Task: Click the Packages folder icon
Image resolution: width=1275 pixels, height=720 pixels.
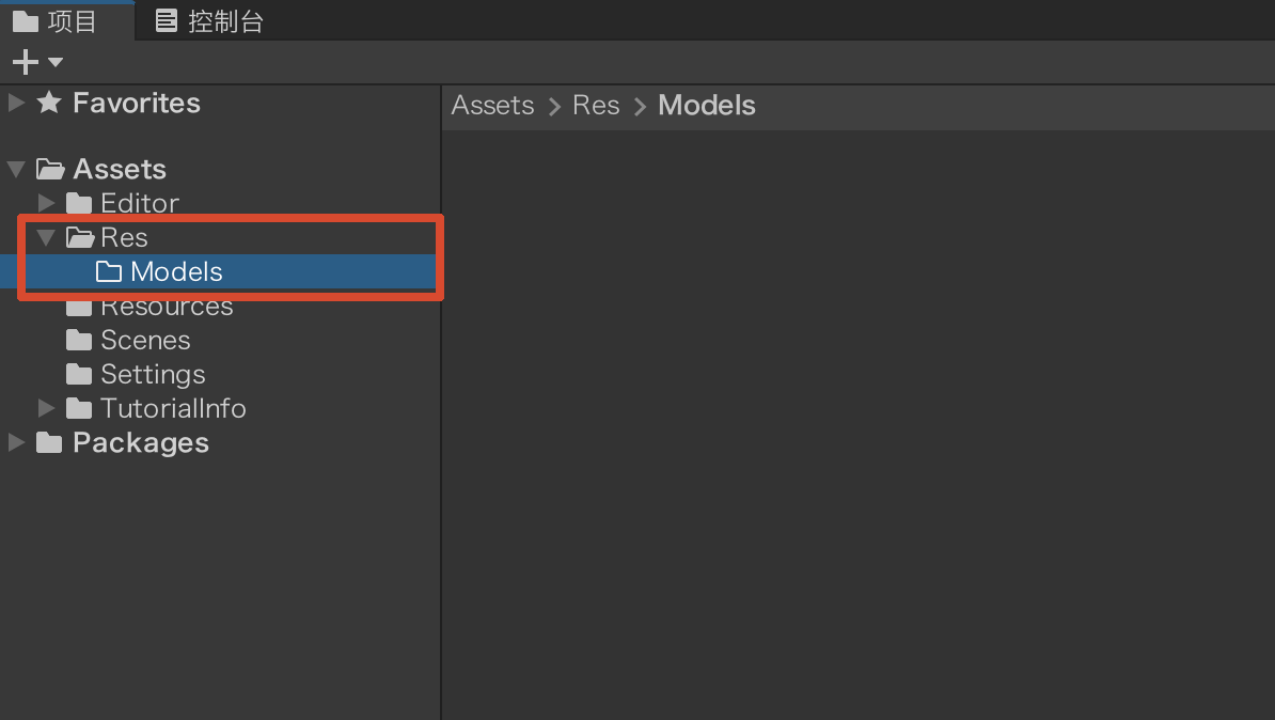Action: [x=49, y=442]
